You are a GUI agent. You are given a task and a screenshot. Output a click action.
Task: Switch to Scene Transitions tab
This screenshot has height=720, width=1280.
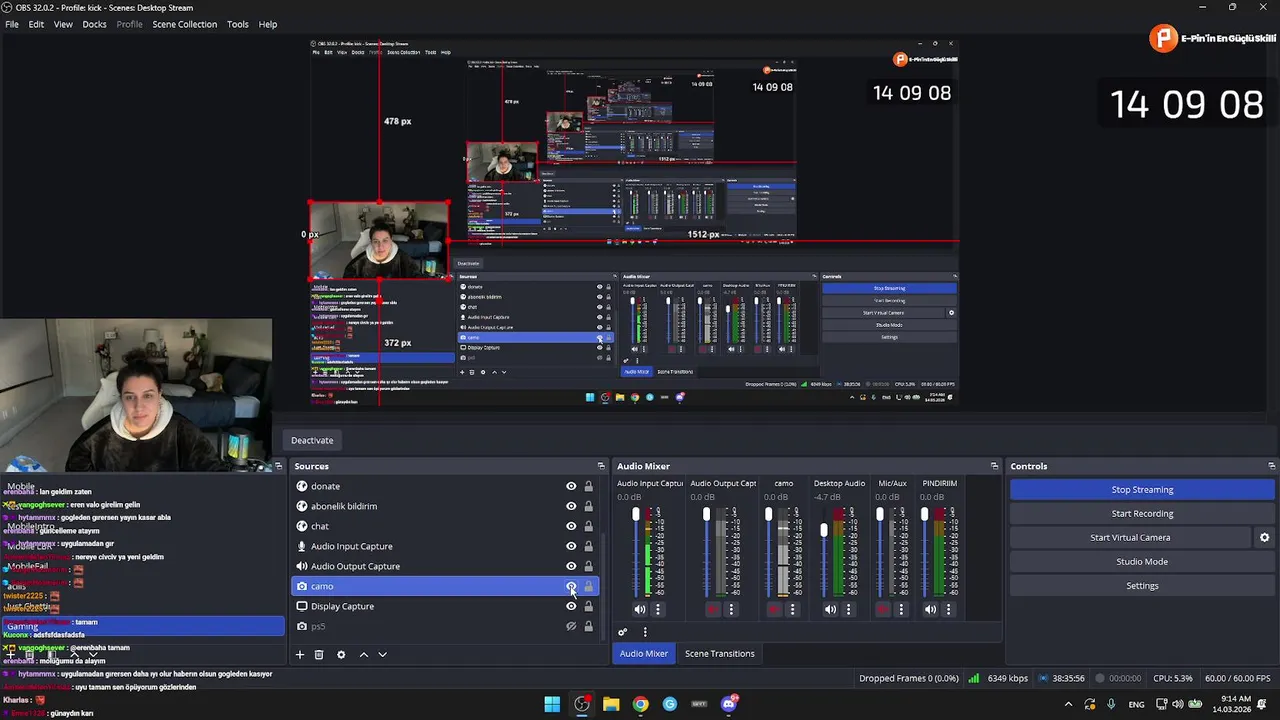pos(719,654)
